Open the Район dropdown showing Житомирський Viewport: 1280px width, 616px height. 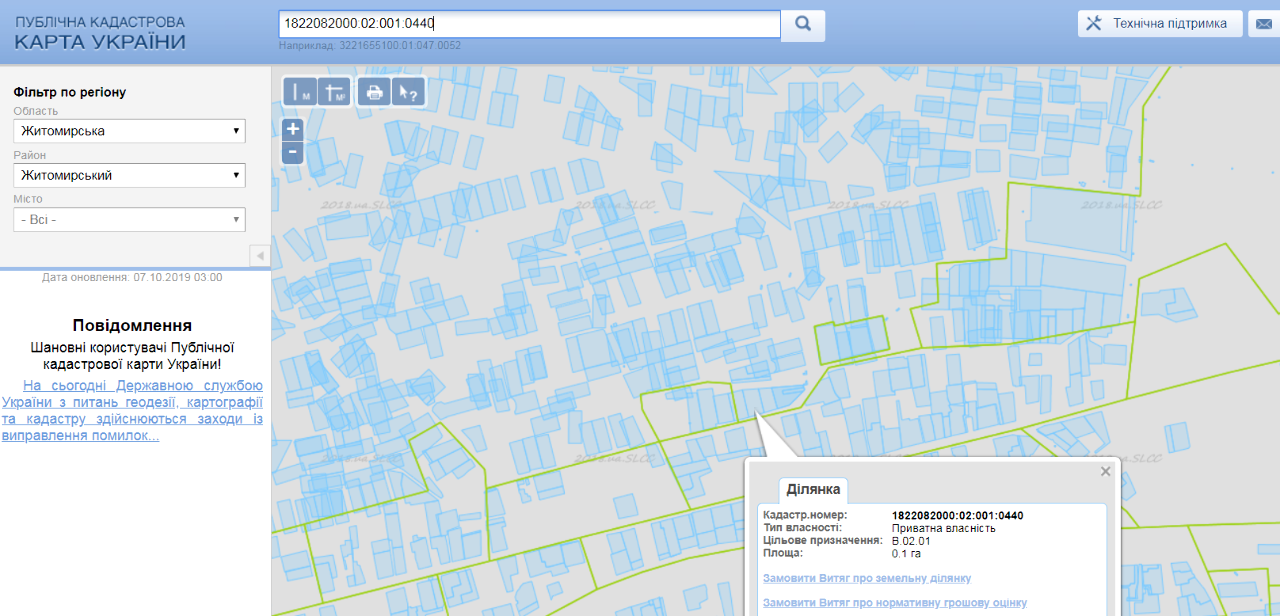click(130, 175)
